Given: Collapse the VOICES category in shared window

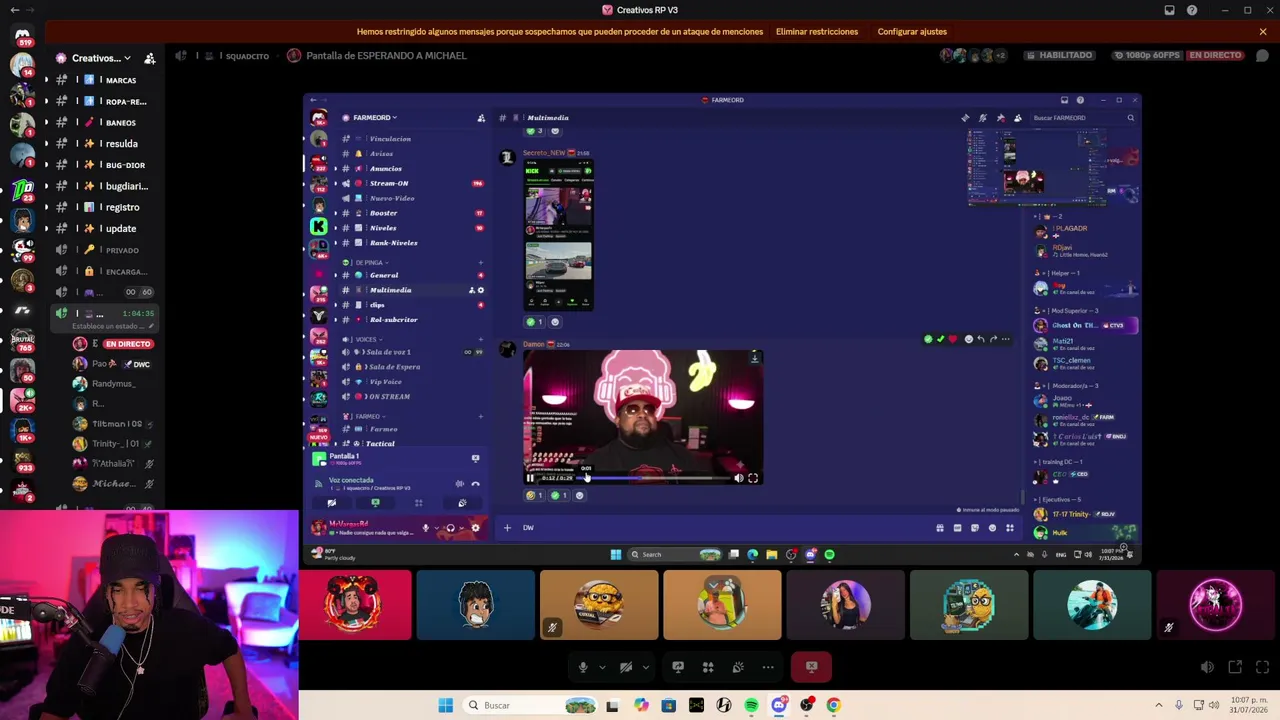Looking at the screenshot, I should coord(365,339).
